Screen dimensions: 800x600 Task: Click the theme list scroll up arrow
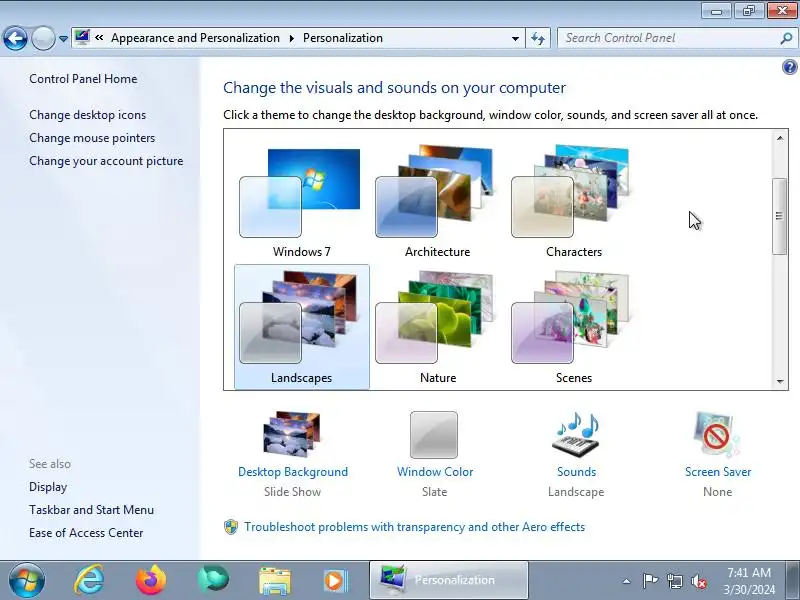tap(780, 138)
